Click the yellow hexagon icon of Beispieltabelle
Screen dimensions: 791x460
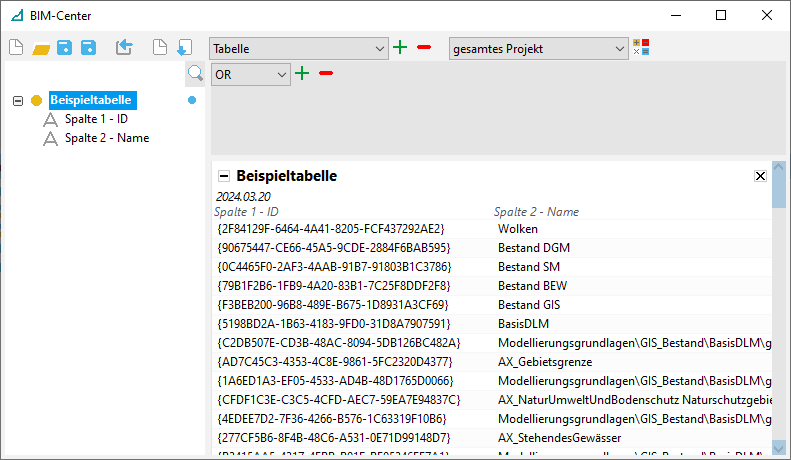[37, 100]
